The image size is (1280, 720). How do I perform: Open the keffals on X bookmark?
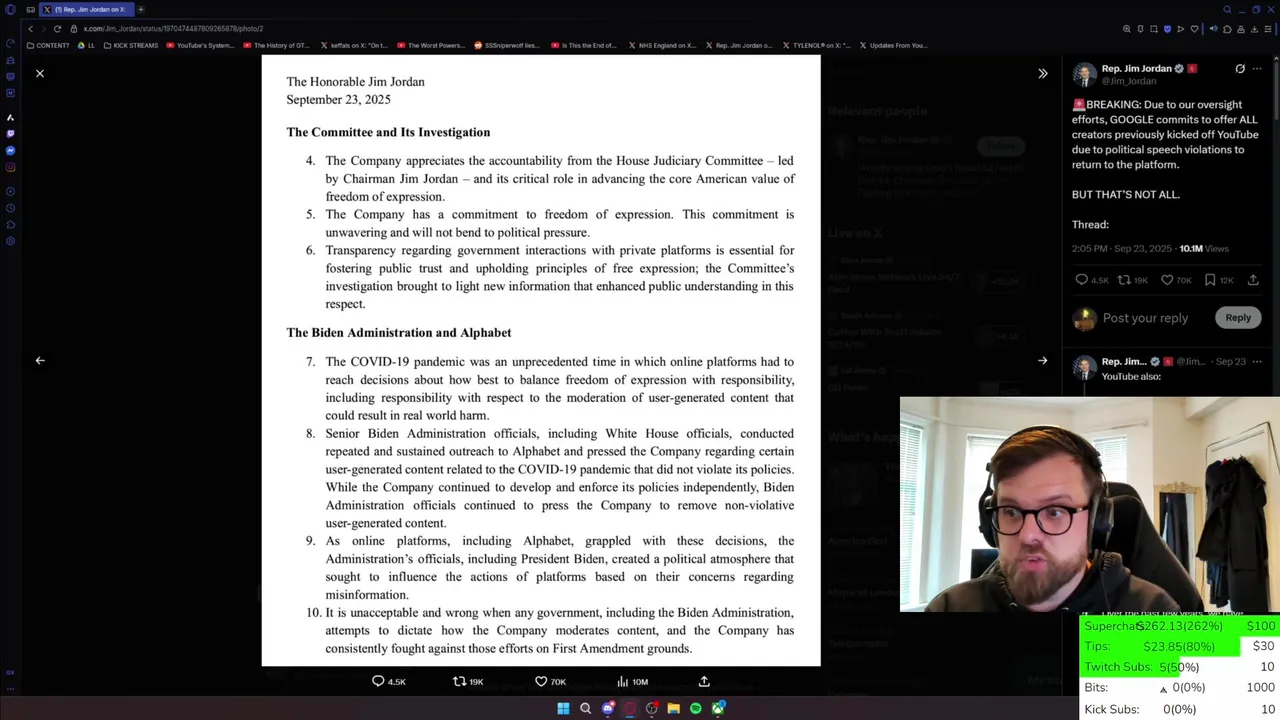click(354, 45)
